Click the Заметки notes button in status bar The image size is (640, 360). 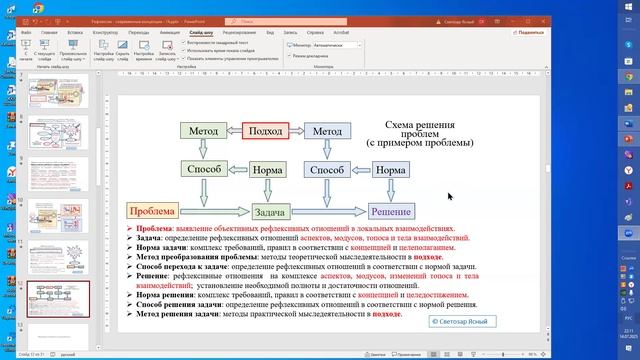[375, 355]
